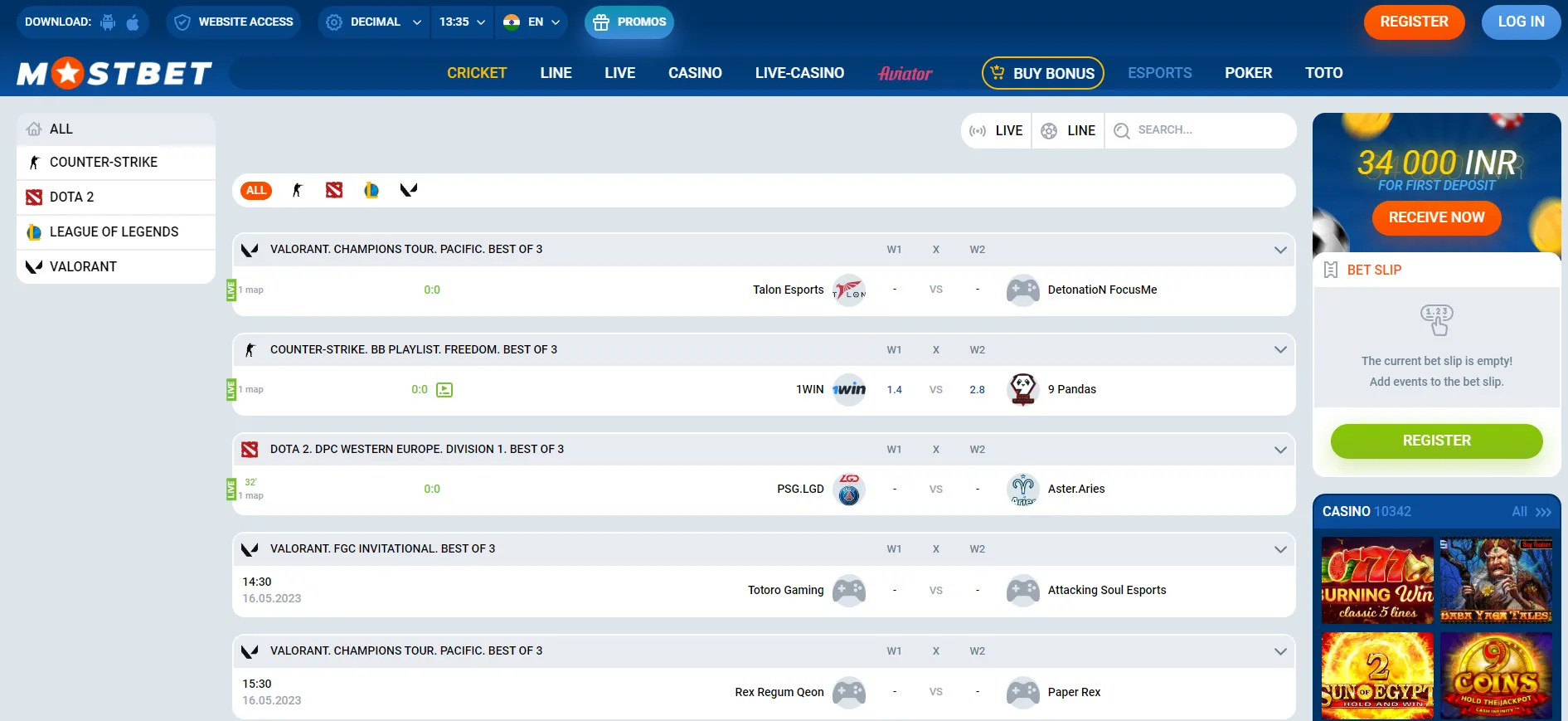Open the 13:35 time zone dropdown
Image resolution: width=1568 pixels, height=721 pixels.
coord(462,22)
